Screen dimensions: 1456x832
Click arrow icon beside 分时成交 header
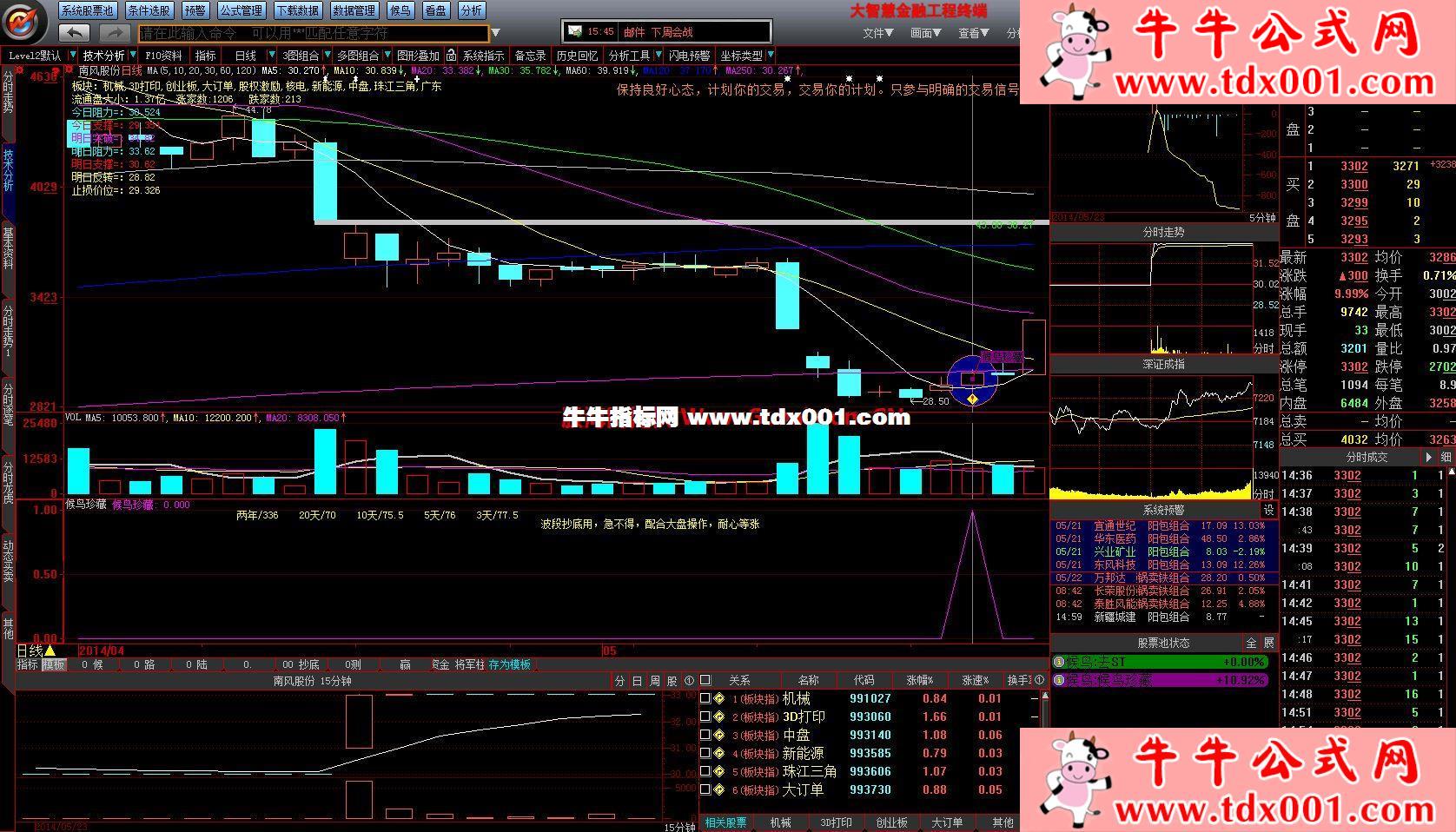point(1428,457)
